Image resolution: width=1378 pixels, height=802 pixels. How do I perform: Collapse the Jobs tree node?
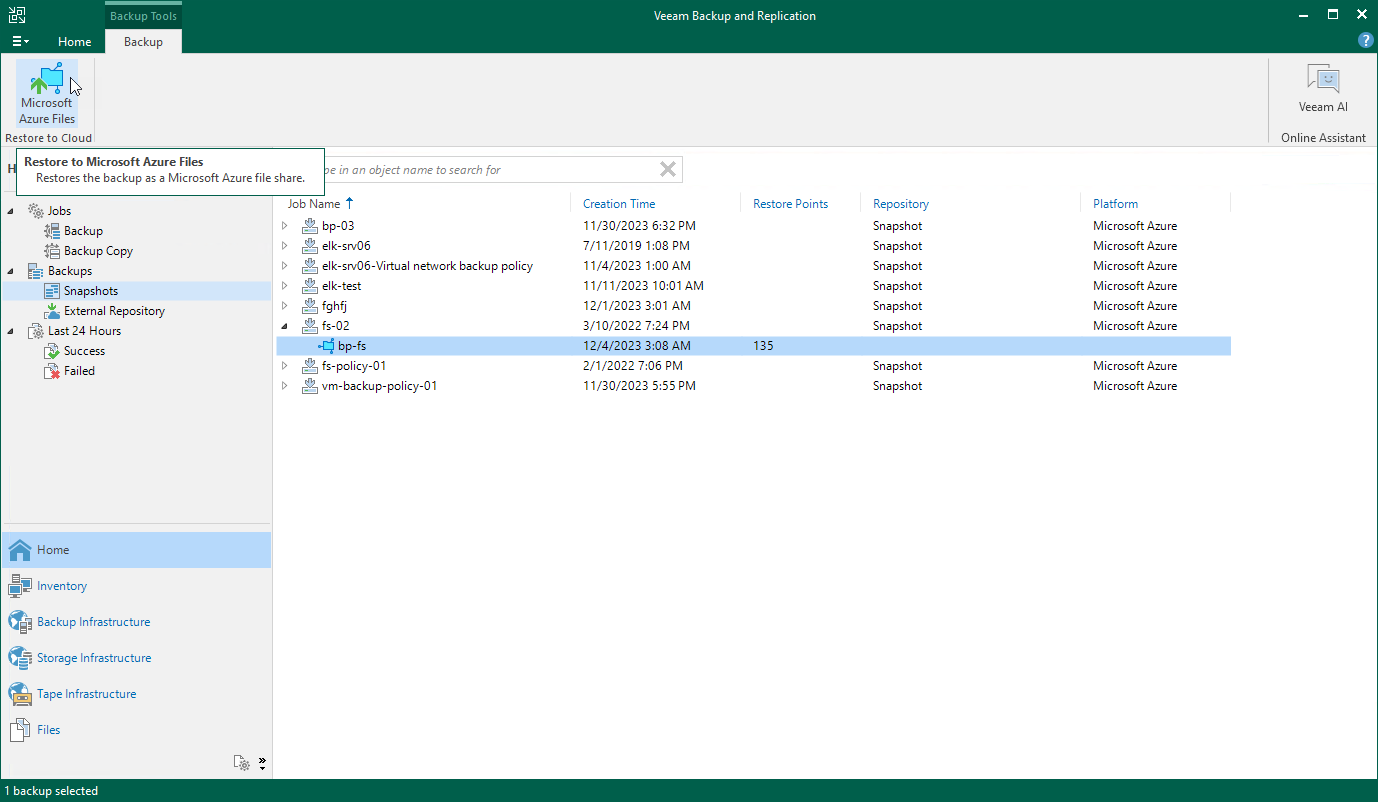[12, 211]
